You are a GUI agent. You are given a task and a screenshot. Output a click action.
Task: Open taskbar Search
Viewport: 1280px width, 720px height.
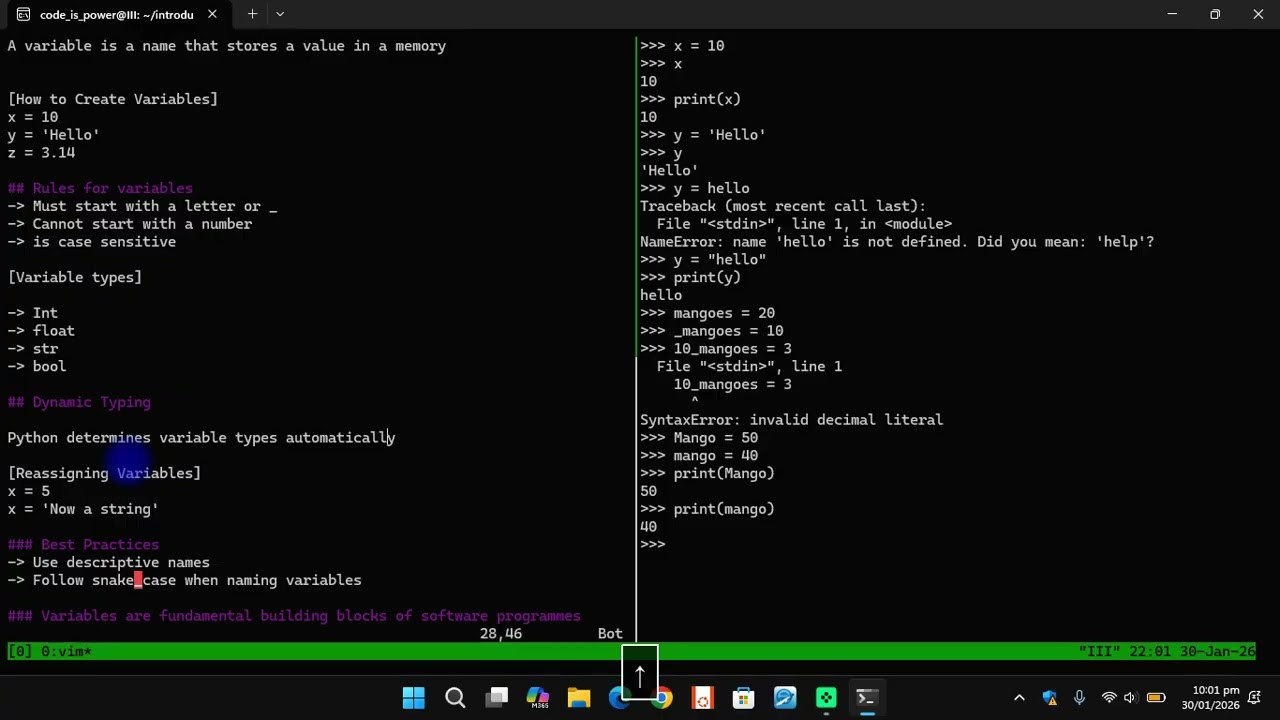[455, 698]
